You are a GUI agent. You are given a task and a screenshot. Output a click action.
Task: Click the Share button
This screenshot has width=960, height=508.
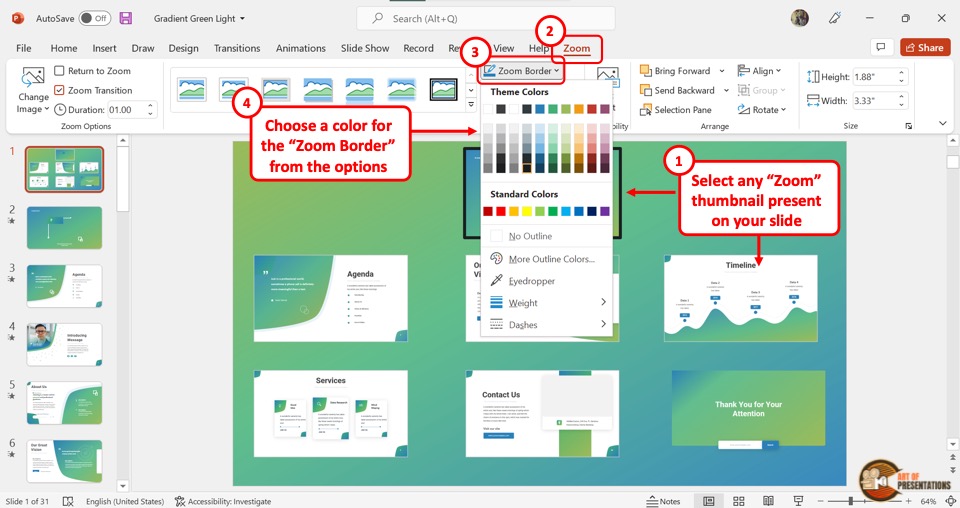925,48
